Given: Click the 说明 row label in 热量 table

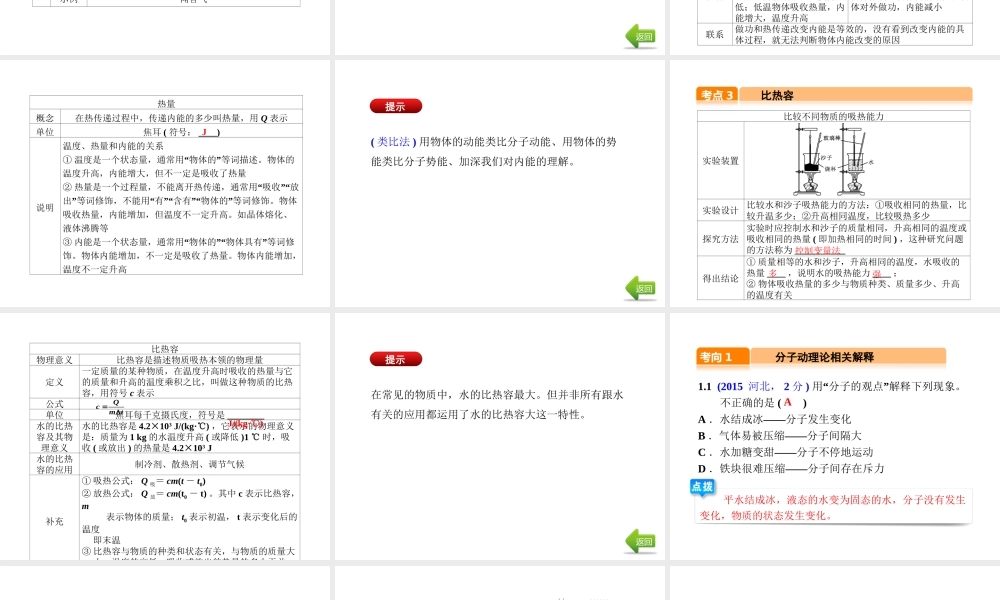Looking at the screenshot, I should (x=45, y=208).
